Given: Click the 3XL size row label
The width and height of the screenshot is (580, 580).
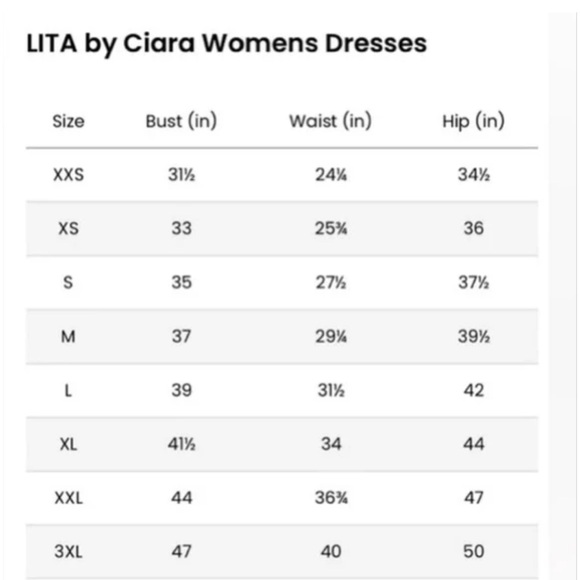Looking at the screenshot, I should tap(68, 552).
